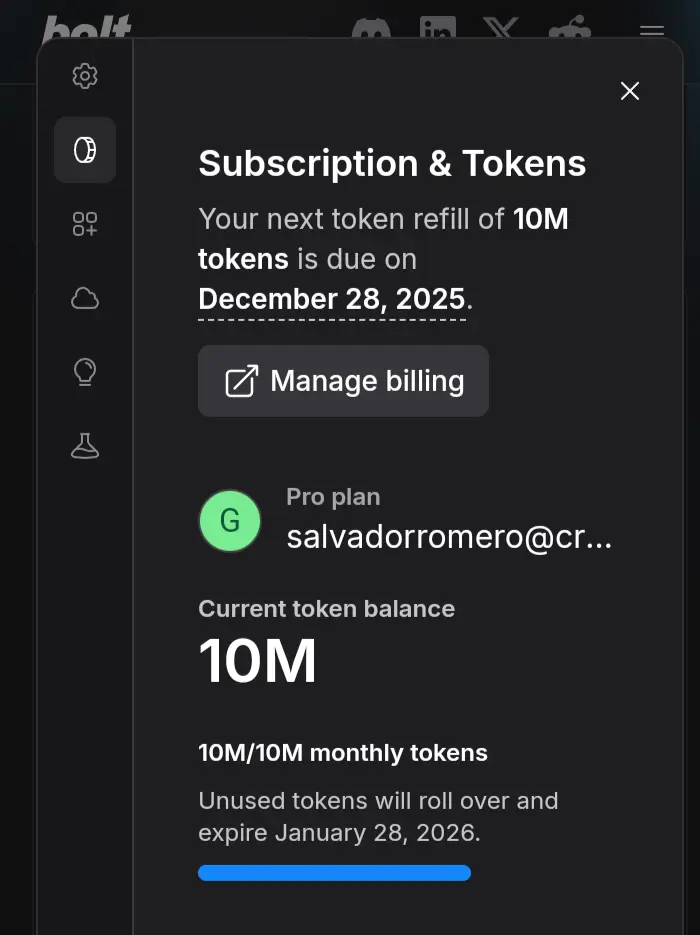Click the blue monthly tokens progress bar
Screen dimensions: 700x935
click(x=334, y=873)
